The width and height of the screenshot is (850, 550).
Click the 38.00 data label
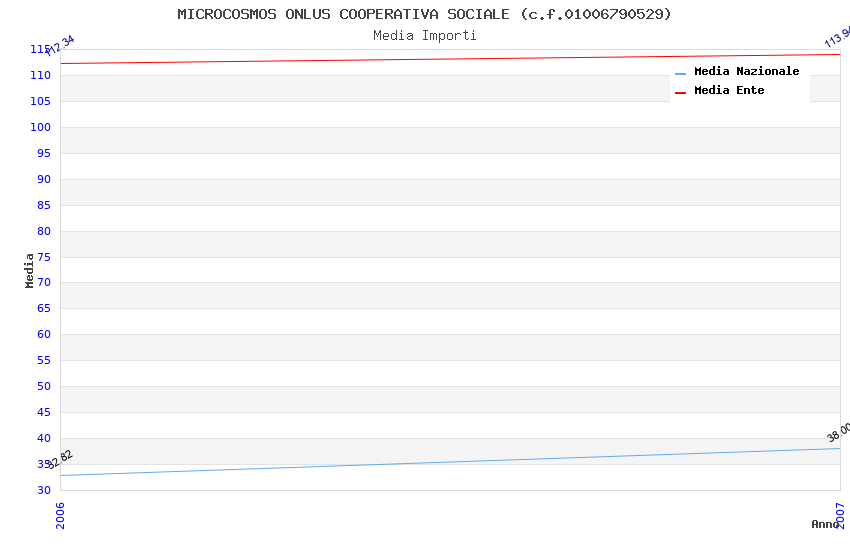(839, 432)
